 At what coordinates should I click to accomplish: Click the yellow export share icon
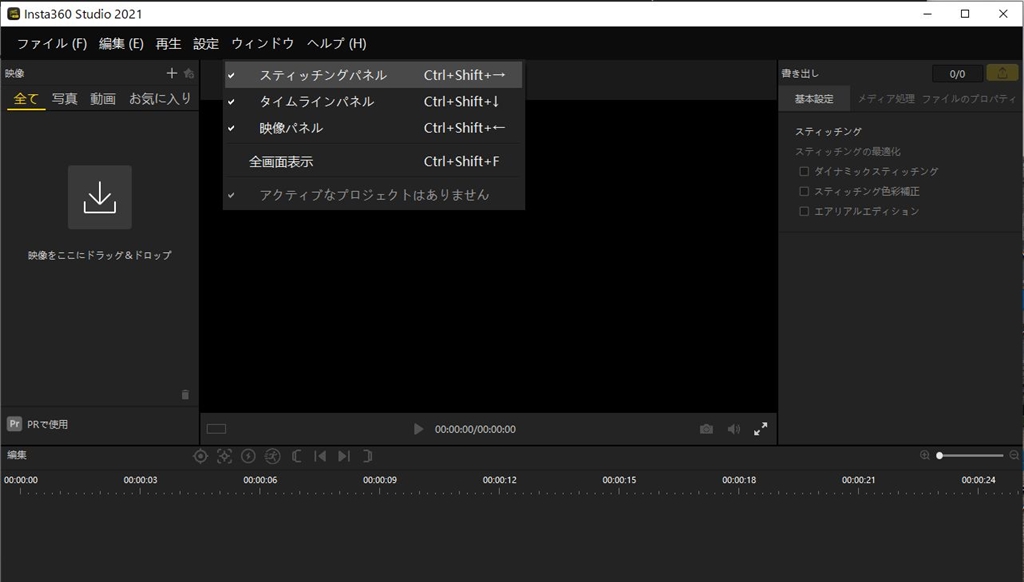click(1002, 73)
